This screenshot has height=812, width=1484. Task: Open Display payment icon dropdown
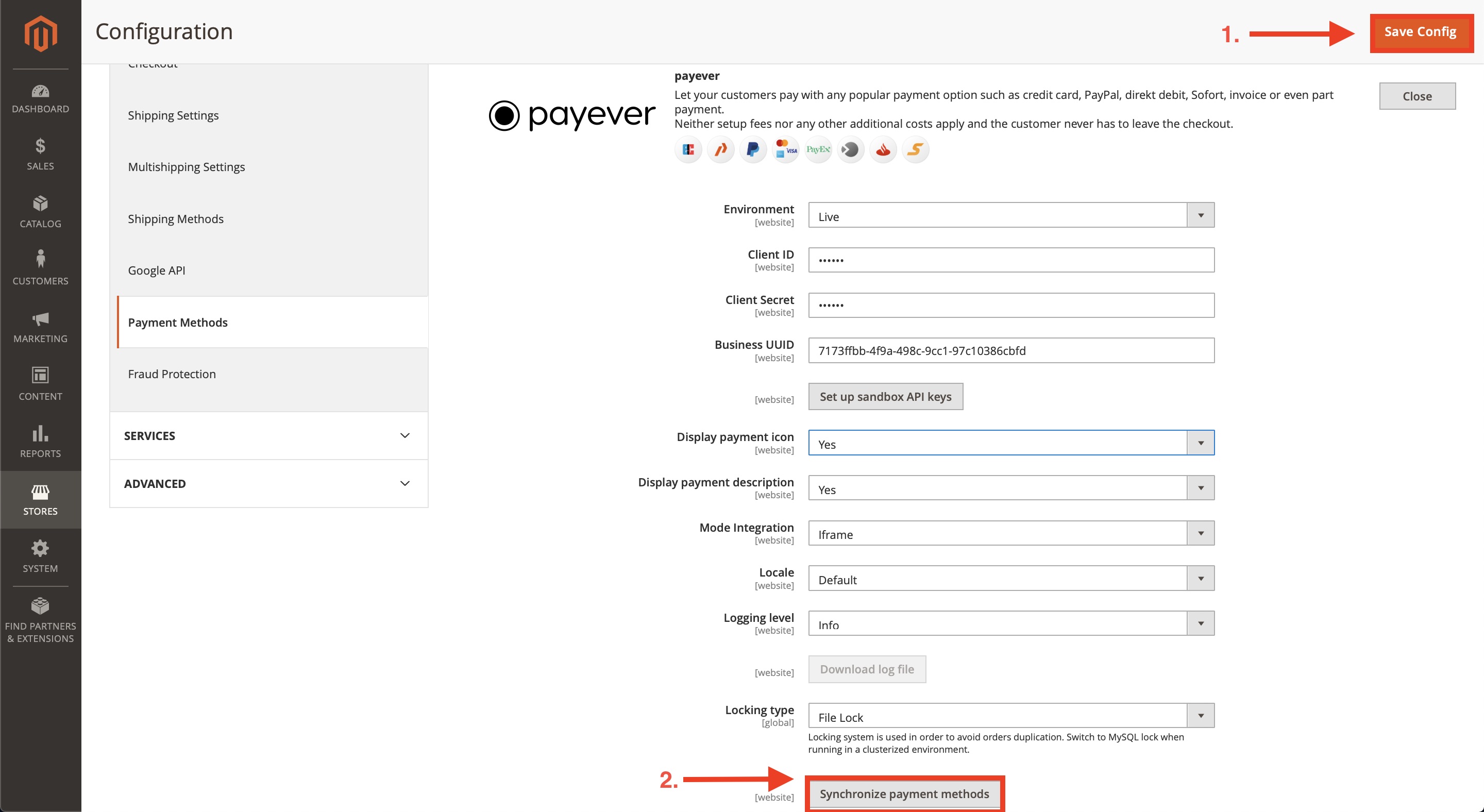tap(1011, 443)
